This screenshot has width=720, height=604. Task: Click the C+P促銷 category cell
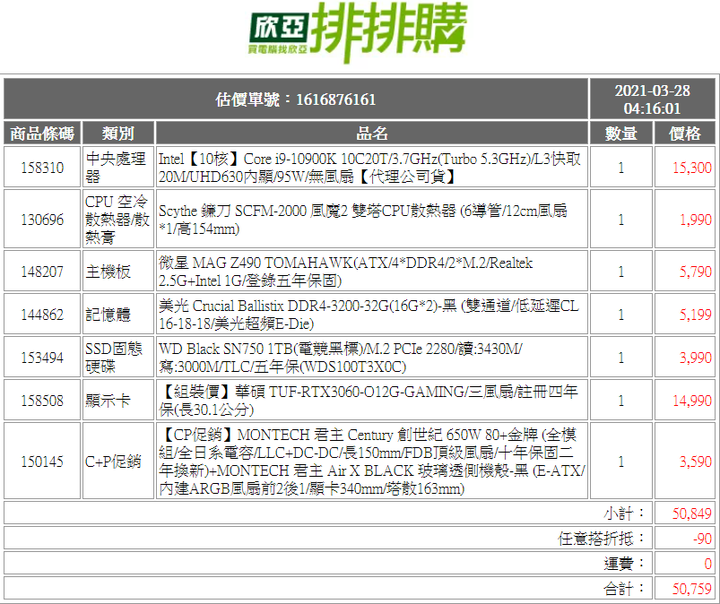pos(118,461)
